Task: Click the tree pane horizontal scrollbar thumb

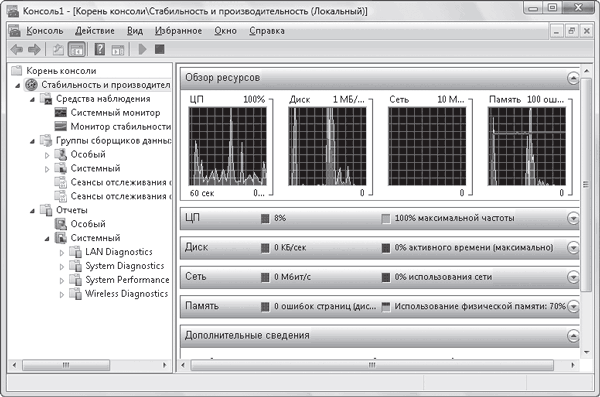Action: coord(66,365)
